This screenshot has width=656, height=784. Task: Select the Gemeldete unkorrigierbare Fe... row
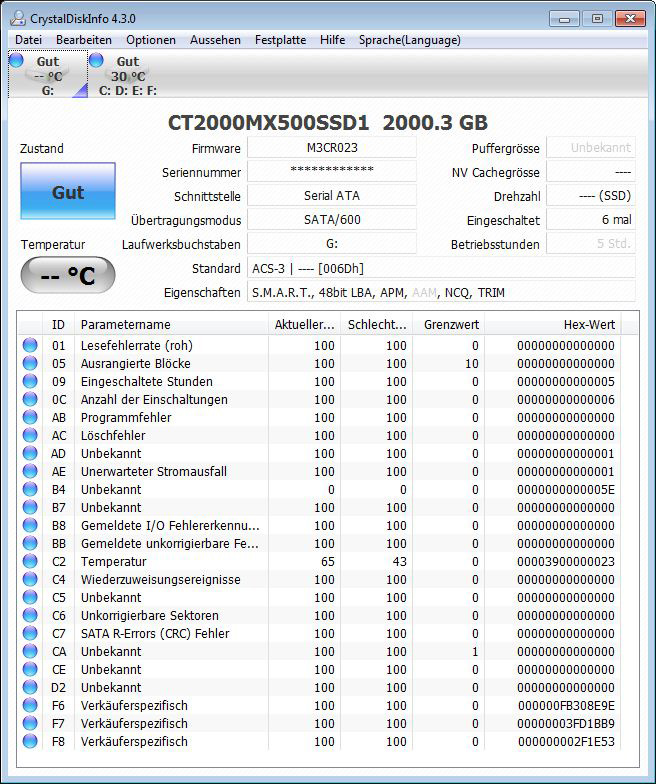click(320, 543)
